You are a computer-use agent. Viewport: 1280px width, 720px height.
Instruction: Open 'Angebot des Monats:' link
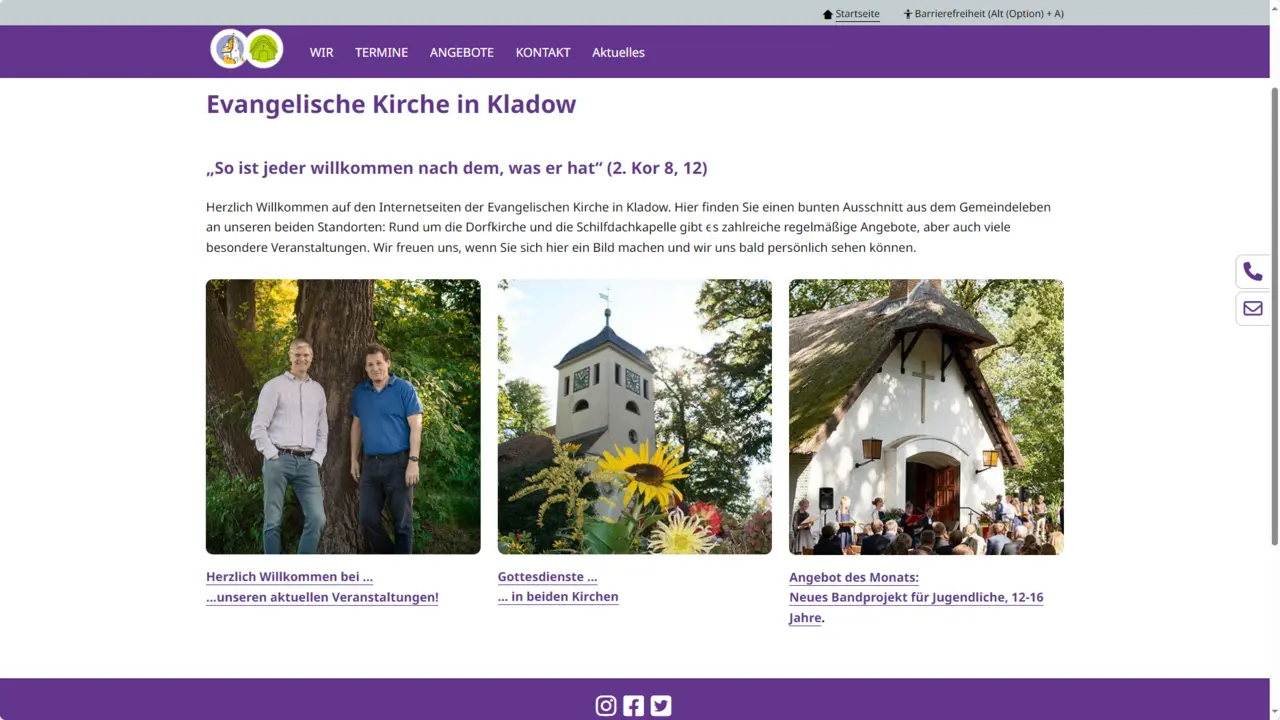[x=854, y=578]
